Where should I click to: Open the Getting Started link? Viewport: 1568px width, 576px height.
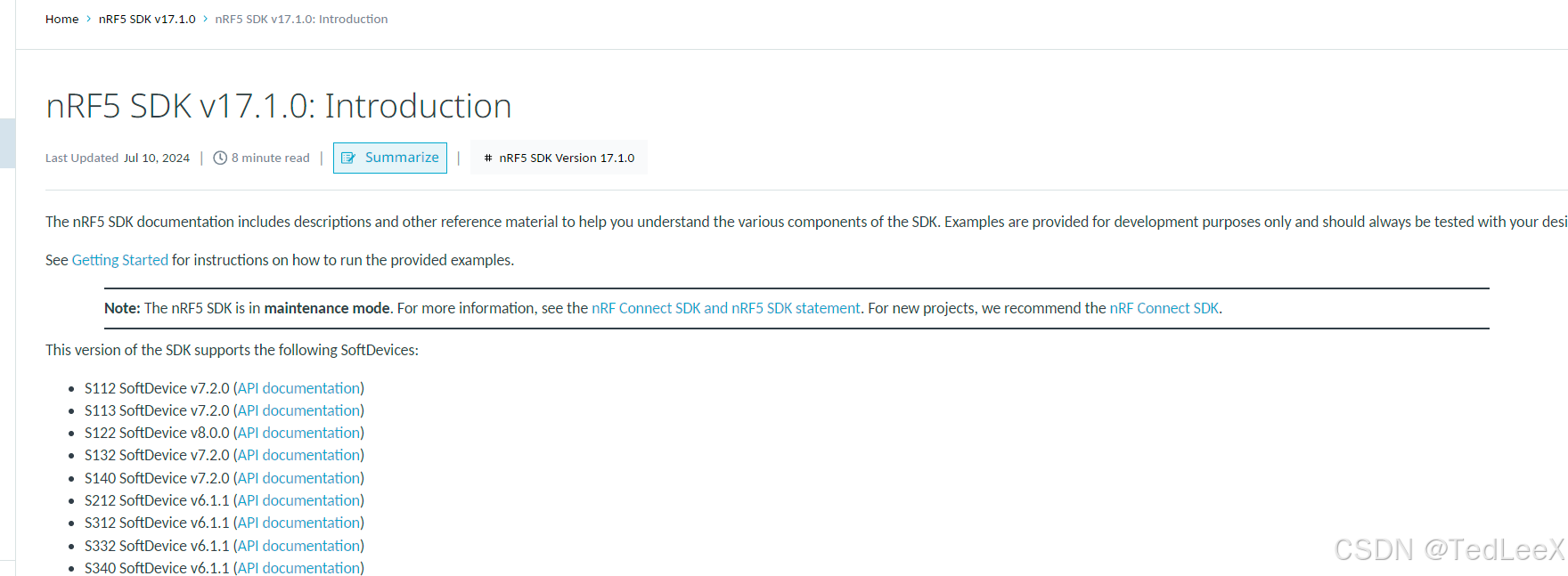[x=119, y=260]
